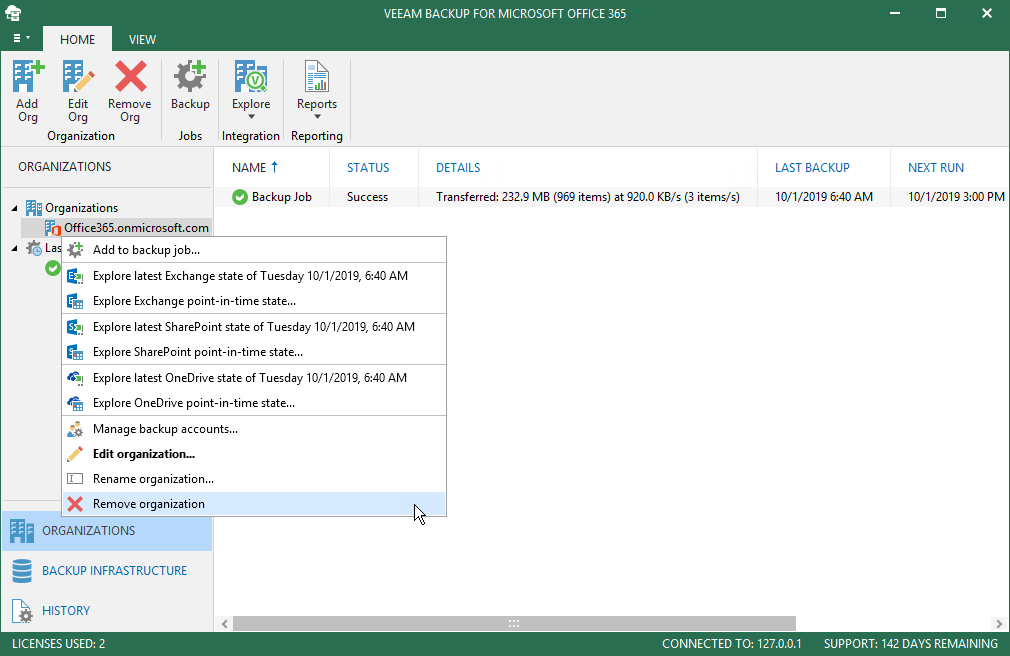
Task: Expand the Reports dropdown arrow
Action: pyautogui.click(x=317, y=117)
